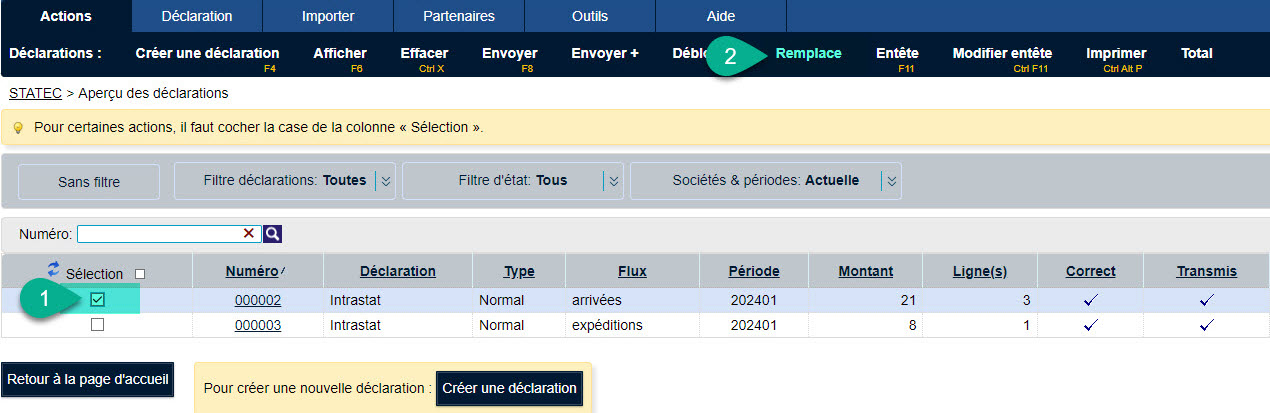Click Retour à la page d'accueil button
The image size is (1270, 413).
[88, 380]
